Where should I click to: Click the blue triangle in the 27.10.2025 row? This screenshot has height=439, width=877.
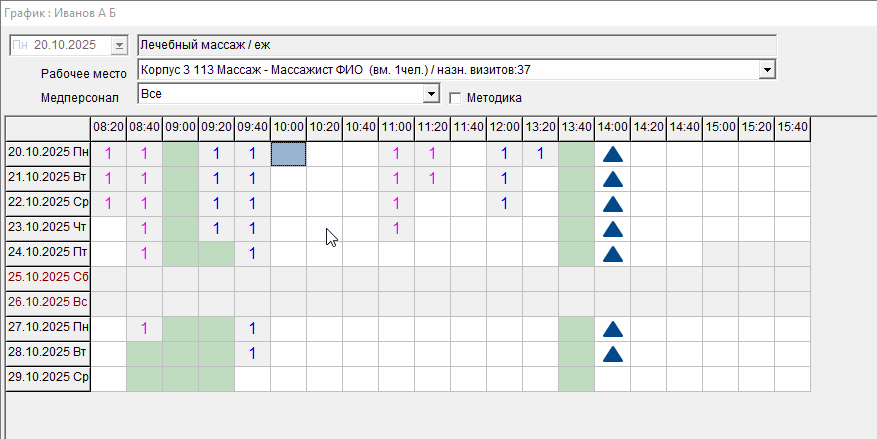(x=612, y=329)
